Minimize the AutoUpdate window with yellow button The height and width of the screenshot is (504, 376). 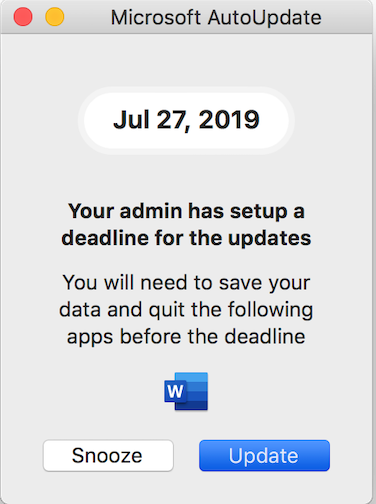point(55,17)
